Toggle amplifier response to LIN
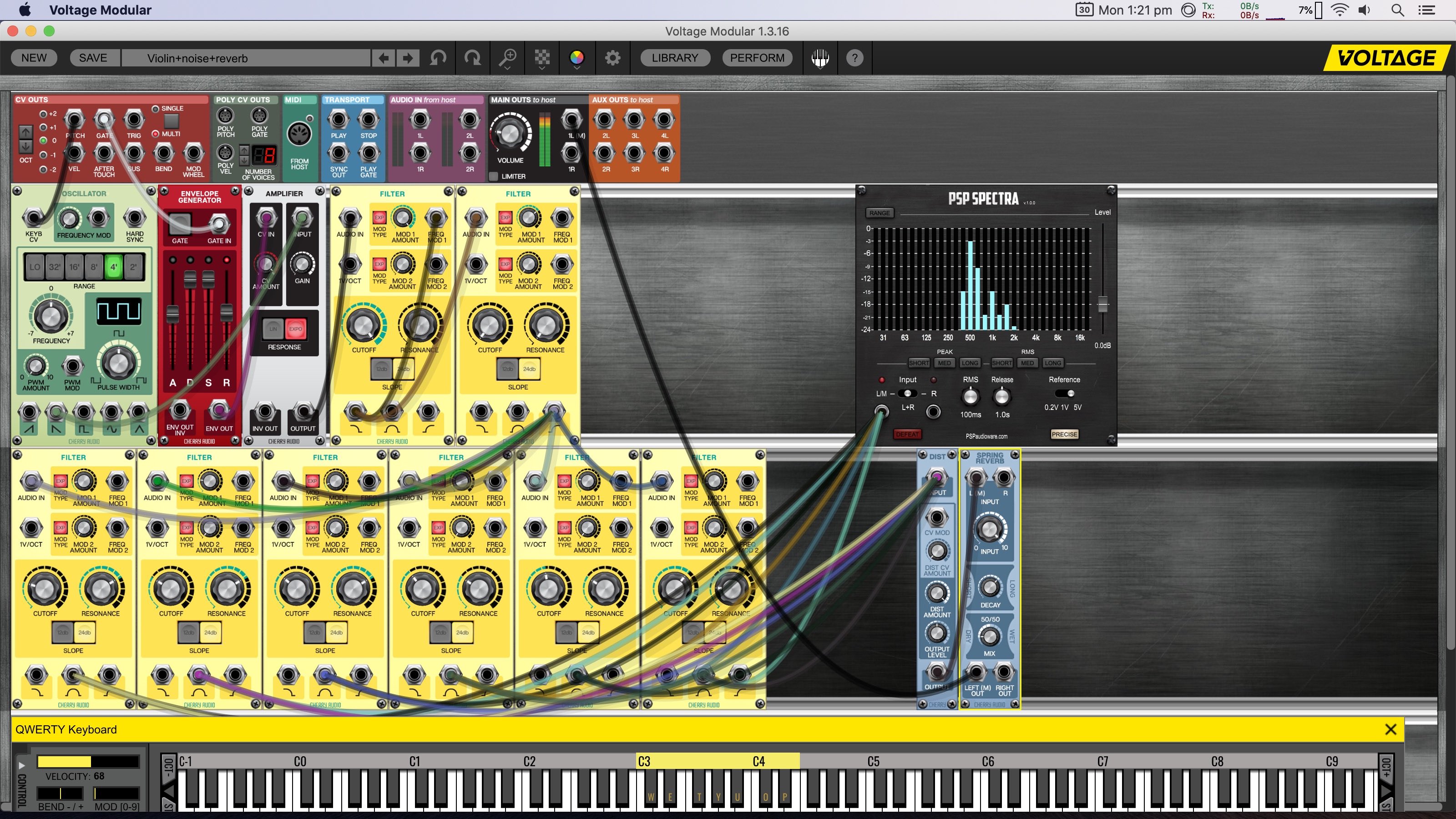Screen dimensions: 1456x819 (x=273, y=329)
